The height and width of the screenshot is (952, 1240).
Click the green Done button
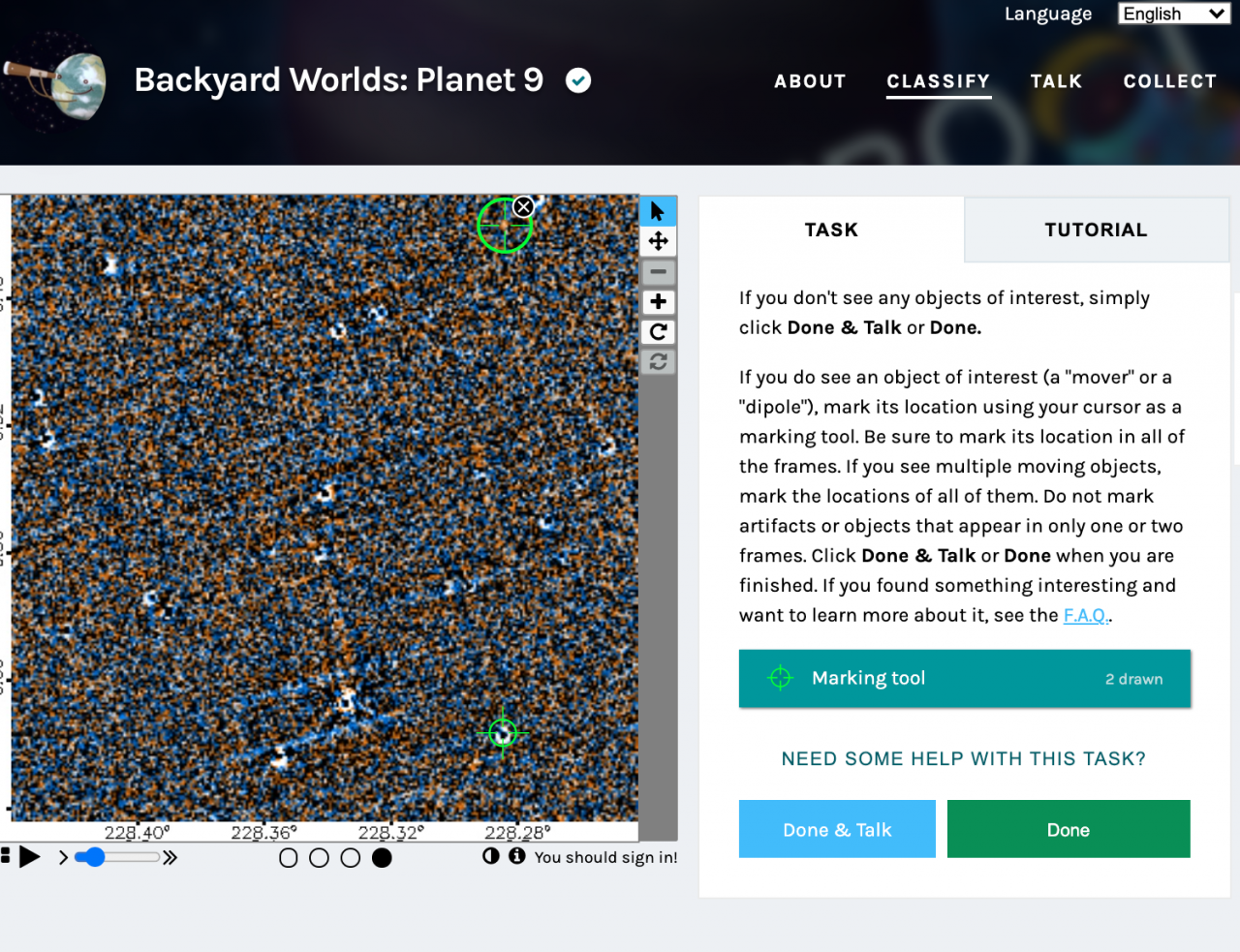(1068, 829)
